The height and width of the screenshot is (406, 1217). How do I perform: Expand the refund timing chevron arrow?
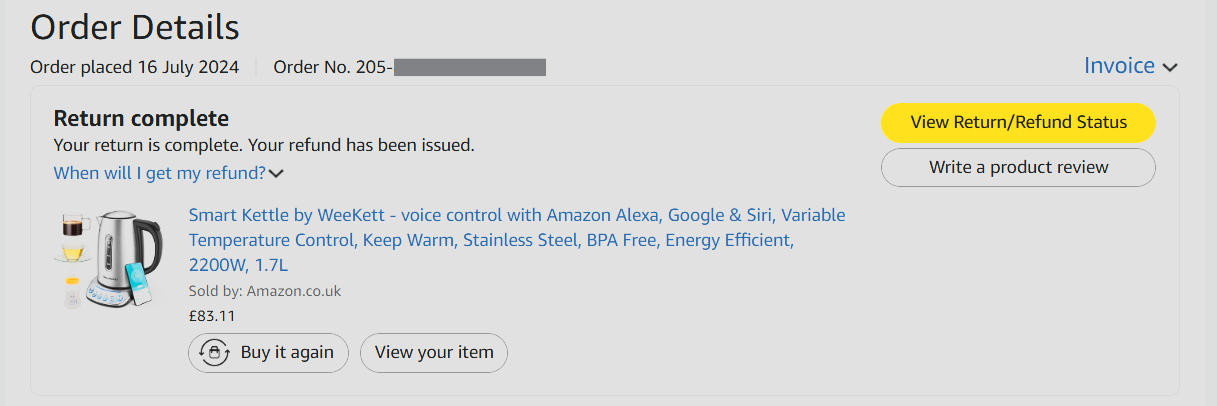pos(277,174)
